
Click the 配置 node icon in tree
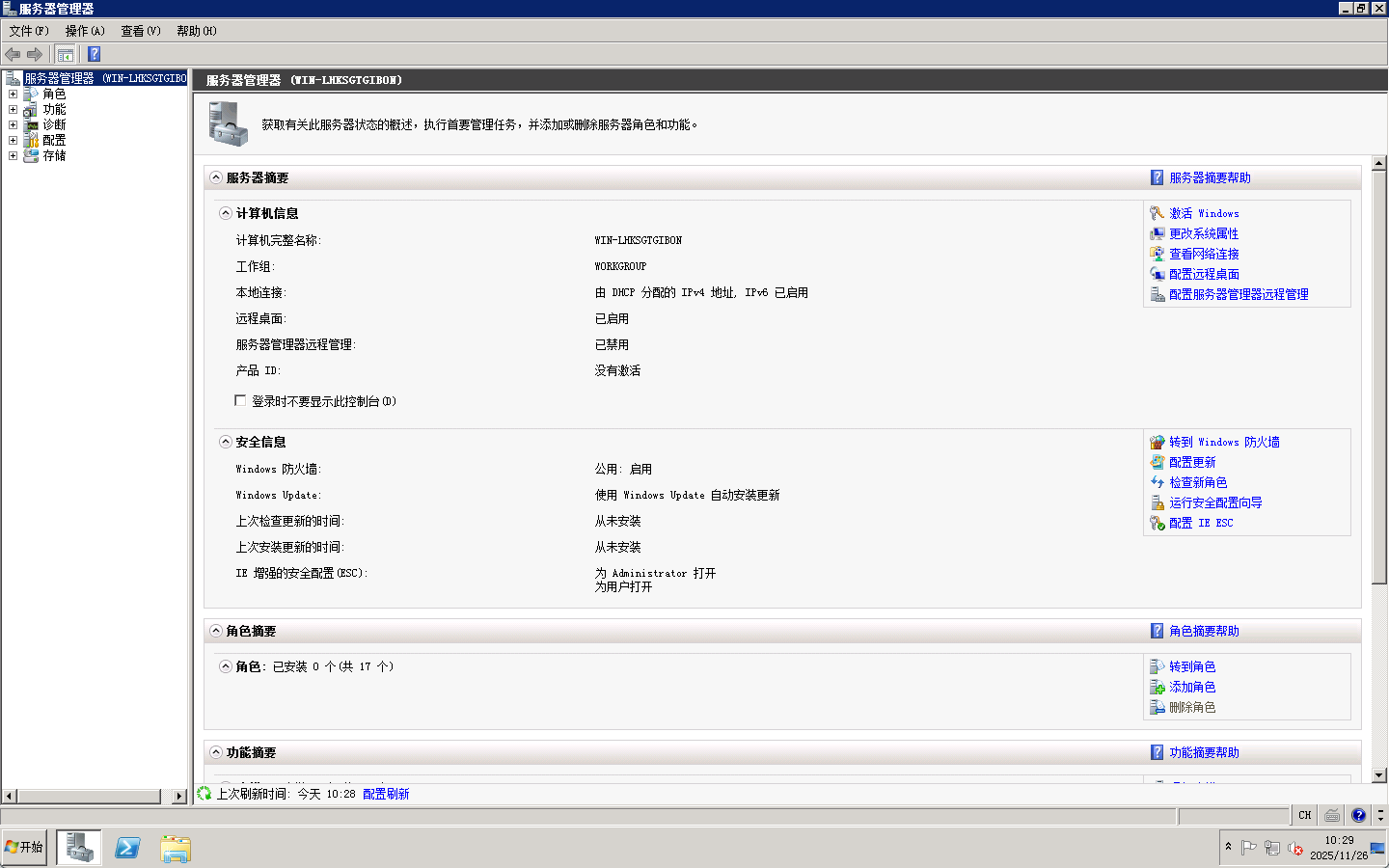tap(31, 140)
